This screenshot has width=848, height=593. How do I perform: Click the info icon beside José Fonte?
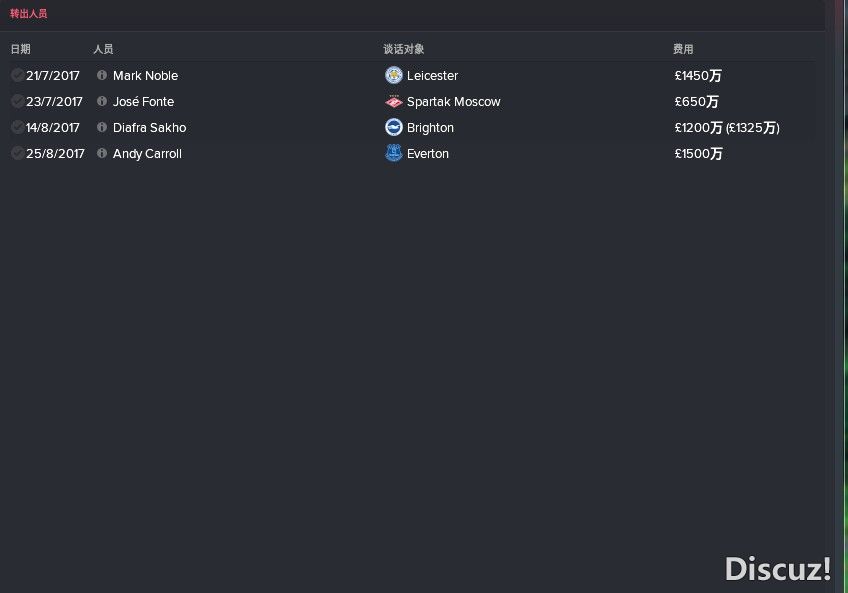tap(102, 101)
